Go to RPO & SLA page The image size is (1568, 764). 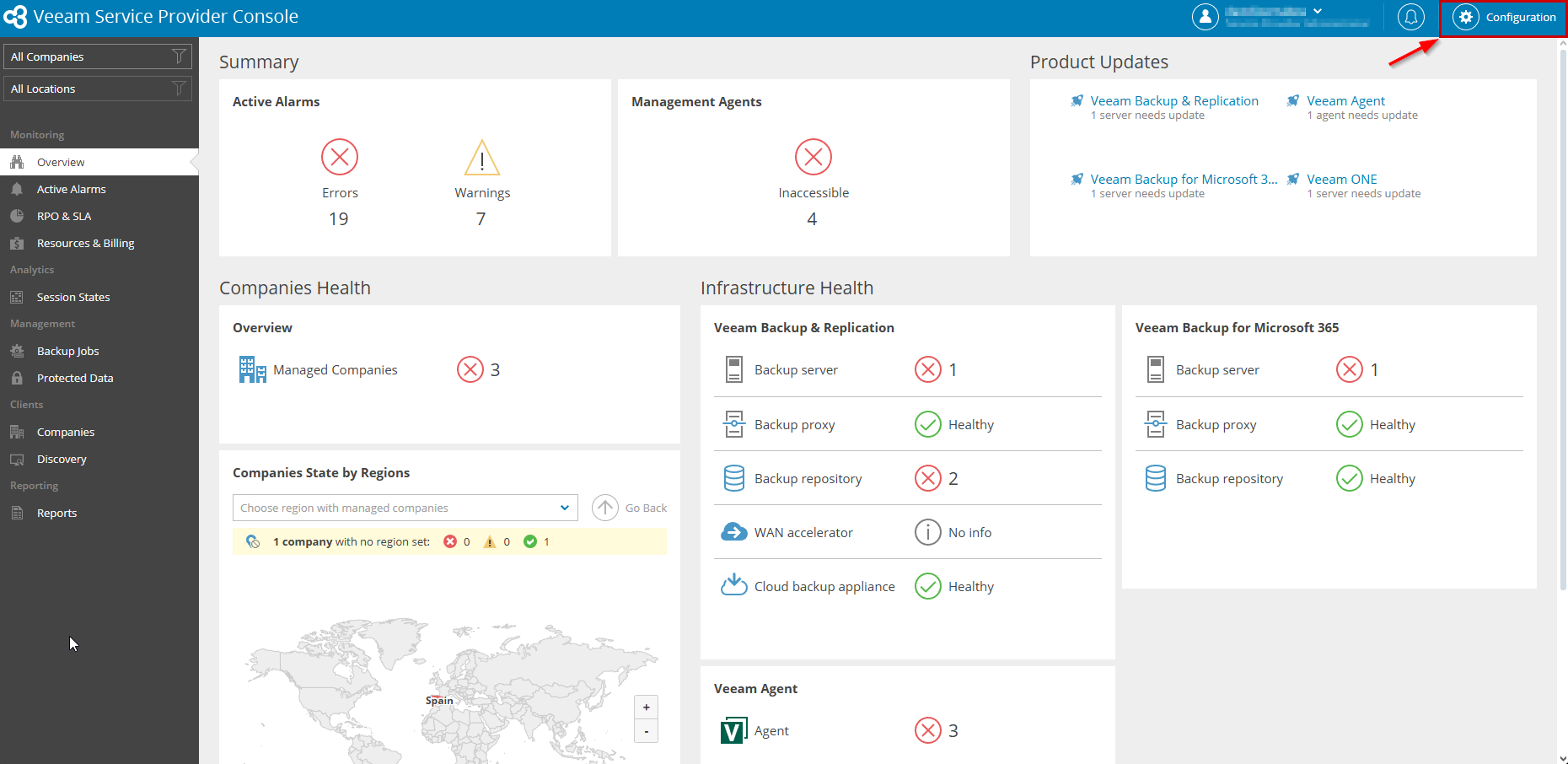pyautogui.click(x=99, y=216)
